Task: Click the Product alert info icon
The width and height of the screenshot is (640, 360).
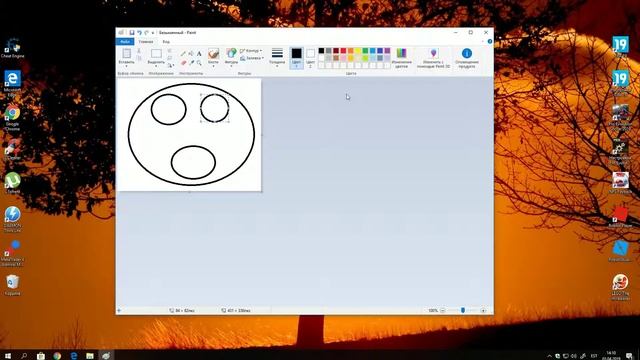Action: click(467, 53)
